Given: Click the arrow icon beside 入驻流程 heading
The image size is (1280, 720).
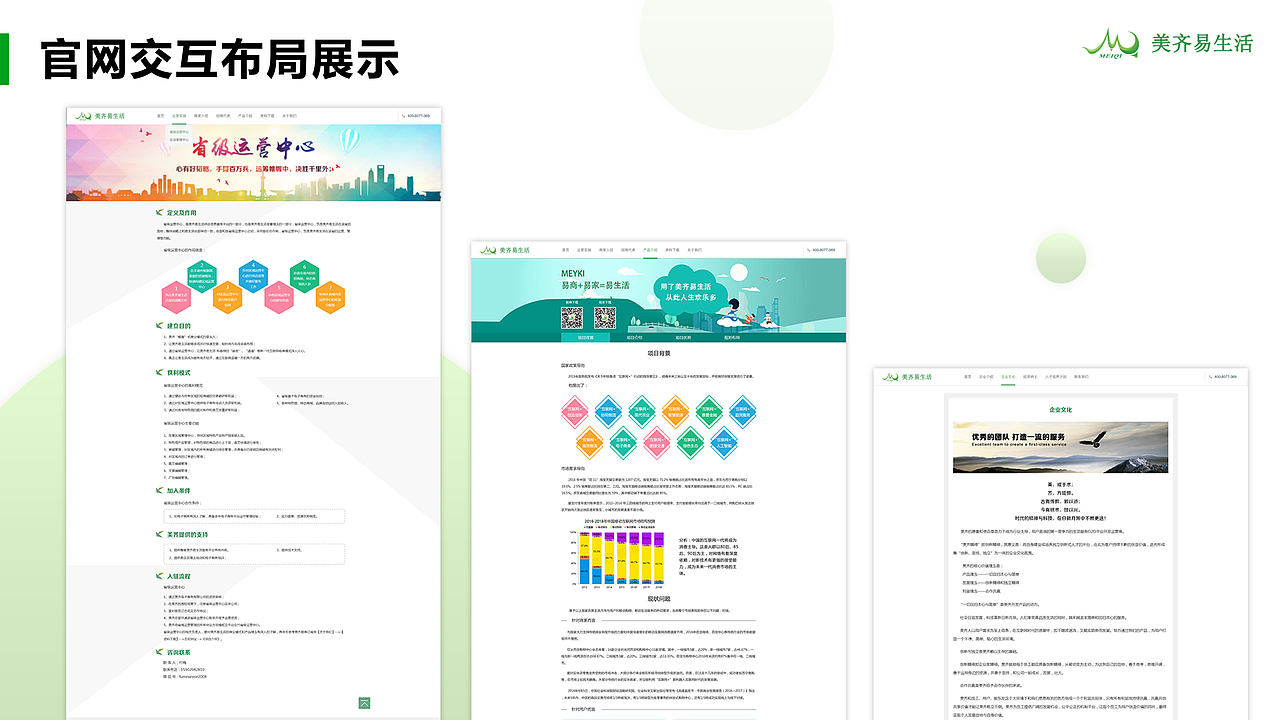Looking at the screenshot, I should point(159,576).
